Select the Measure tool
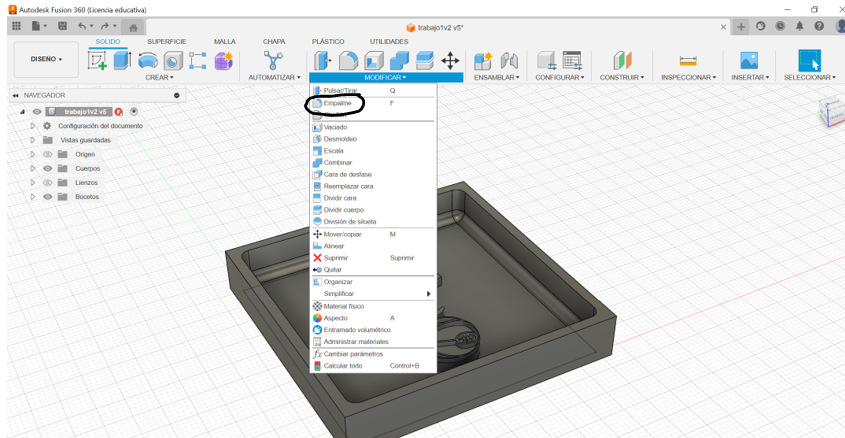Image resolution: width=845 pixels, height=438 pixels. pos(688,60)
